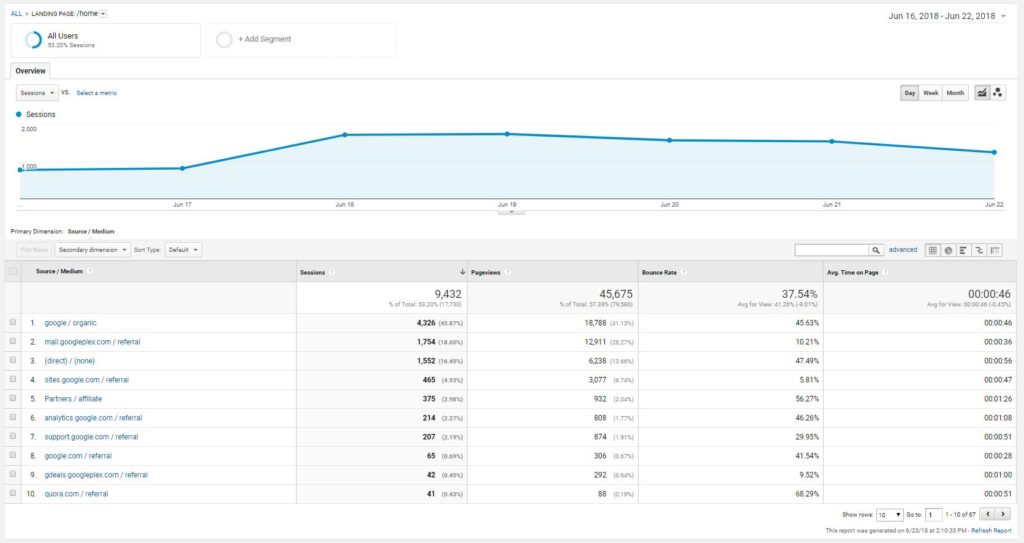Open the Show rows dropdown

(x=889, y=515)
